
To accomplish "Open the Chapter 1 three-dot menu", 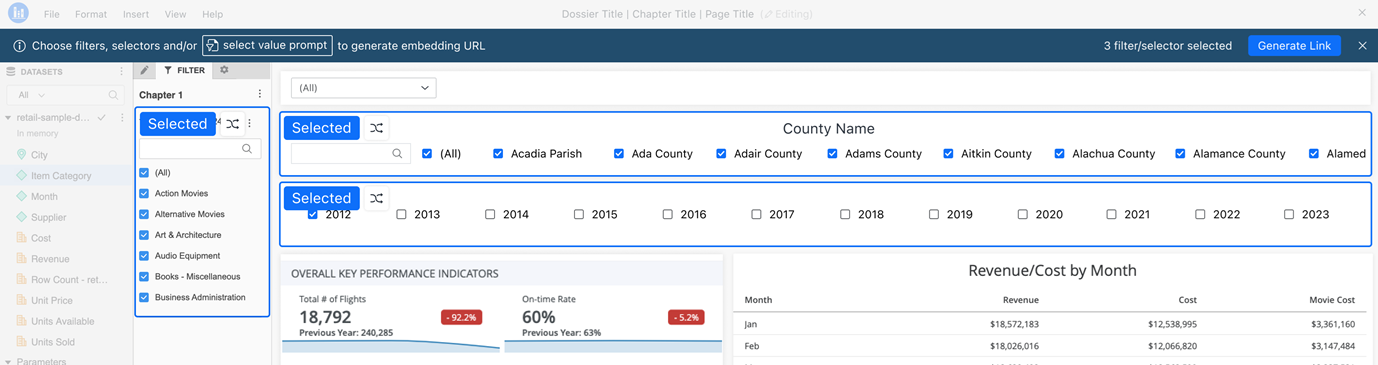I will [x=259, y=95].
